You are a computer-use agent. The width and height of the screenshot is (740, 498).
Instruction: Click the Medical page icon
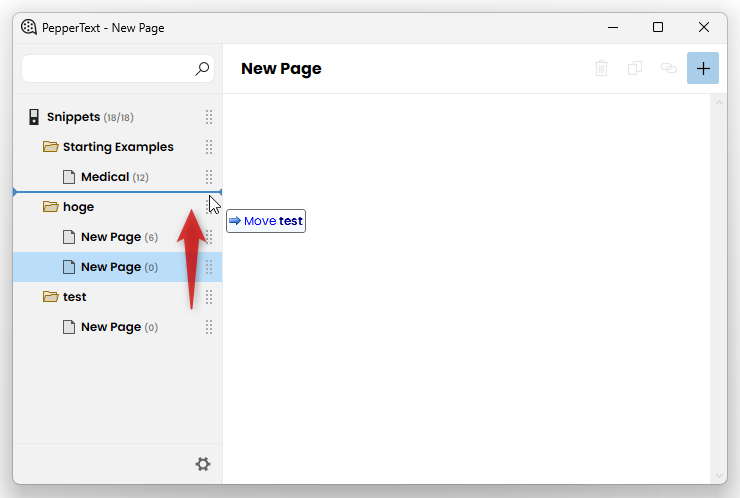point(69,177)
